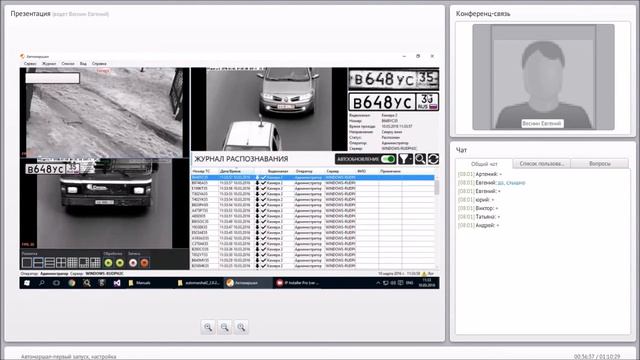Screen dimensions: 640x360
Task: Select the single-view camera layout icon
Action: pos(27,263)
